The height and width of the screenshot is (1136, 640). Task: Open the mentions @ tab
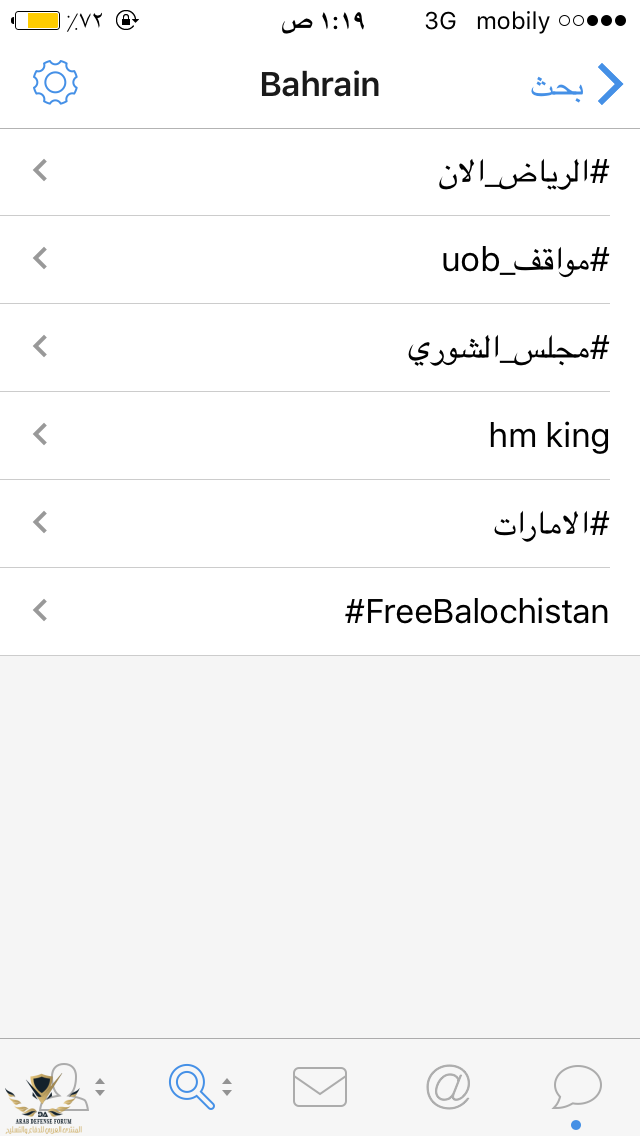448,1087
